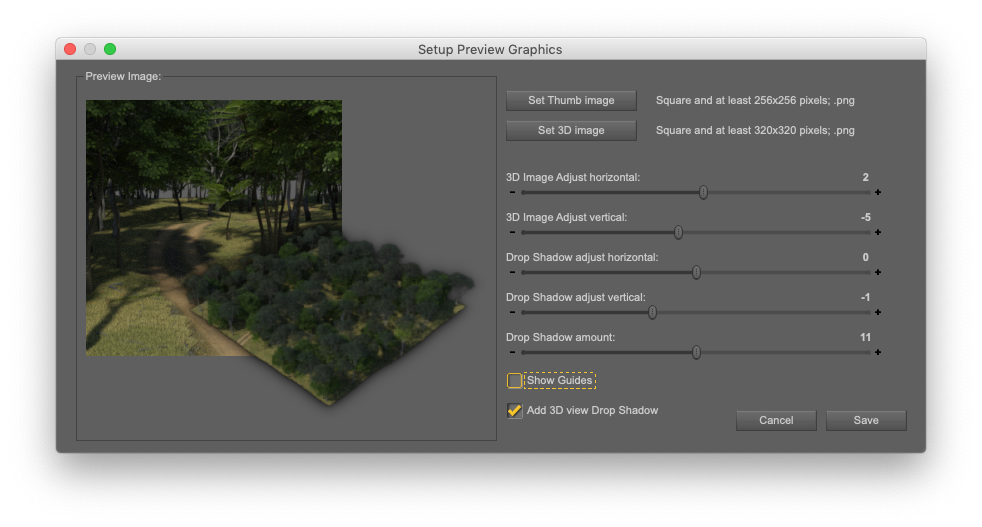
Task: Close the dialog with the red button
Action: click(70, 49)
